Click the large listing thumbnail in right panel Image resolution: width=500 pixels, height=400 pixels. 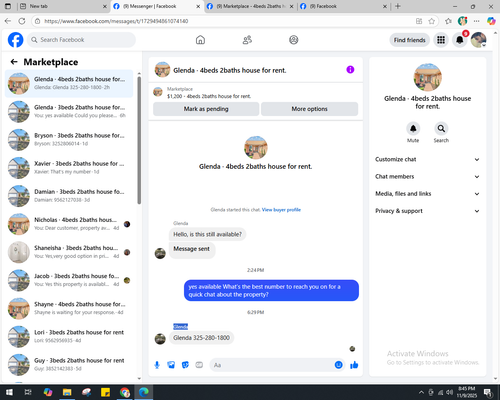tap(428, 77)
